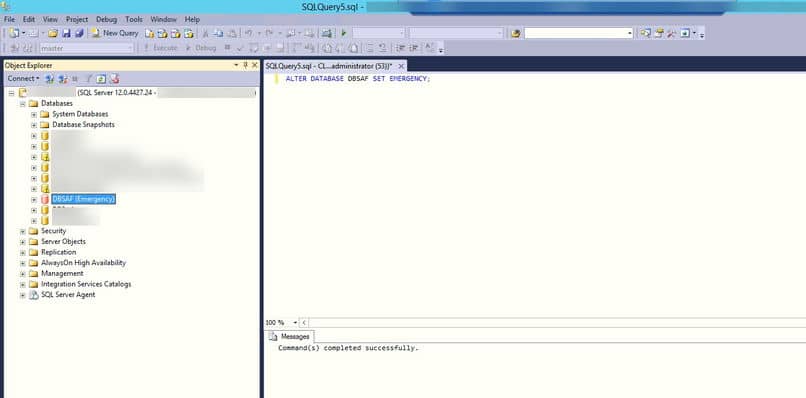Collapse the Databases folder
Viewport: 806px width, 398px height.
tap(23, 103)
